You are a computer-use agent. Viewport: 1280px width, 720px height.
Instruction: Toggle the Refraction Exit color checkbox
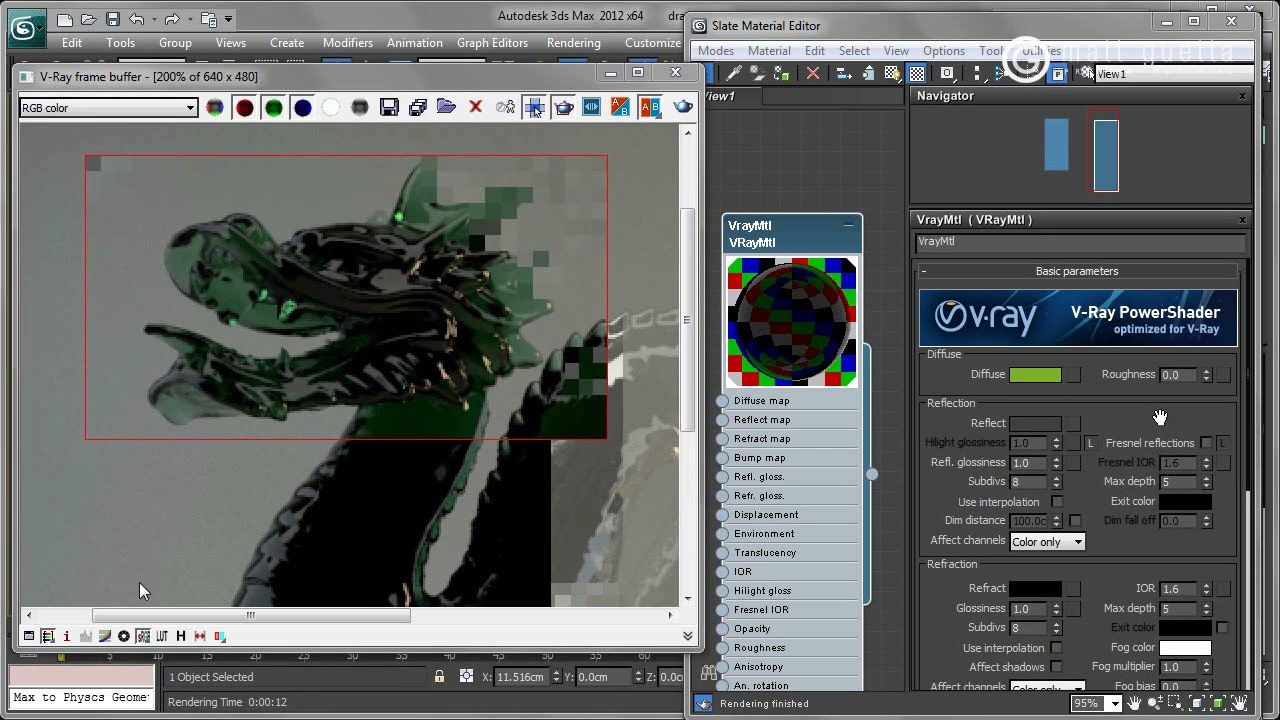1222,628
